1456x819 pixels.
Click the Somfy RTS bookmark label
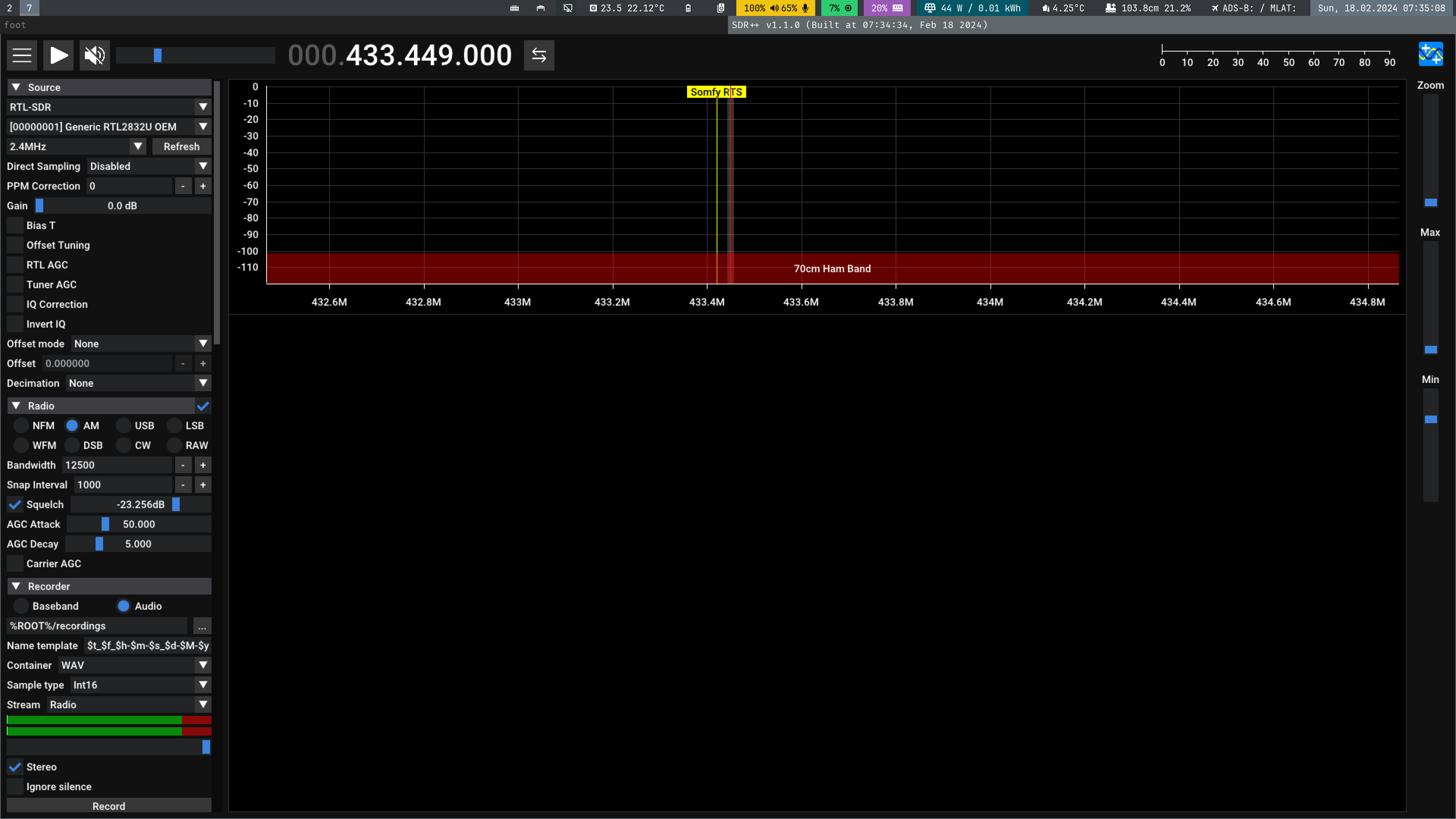[716, 92]
